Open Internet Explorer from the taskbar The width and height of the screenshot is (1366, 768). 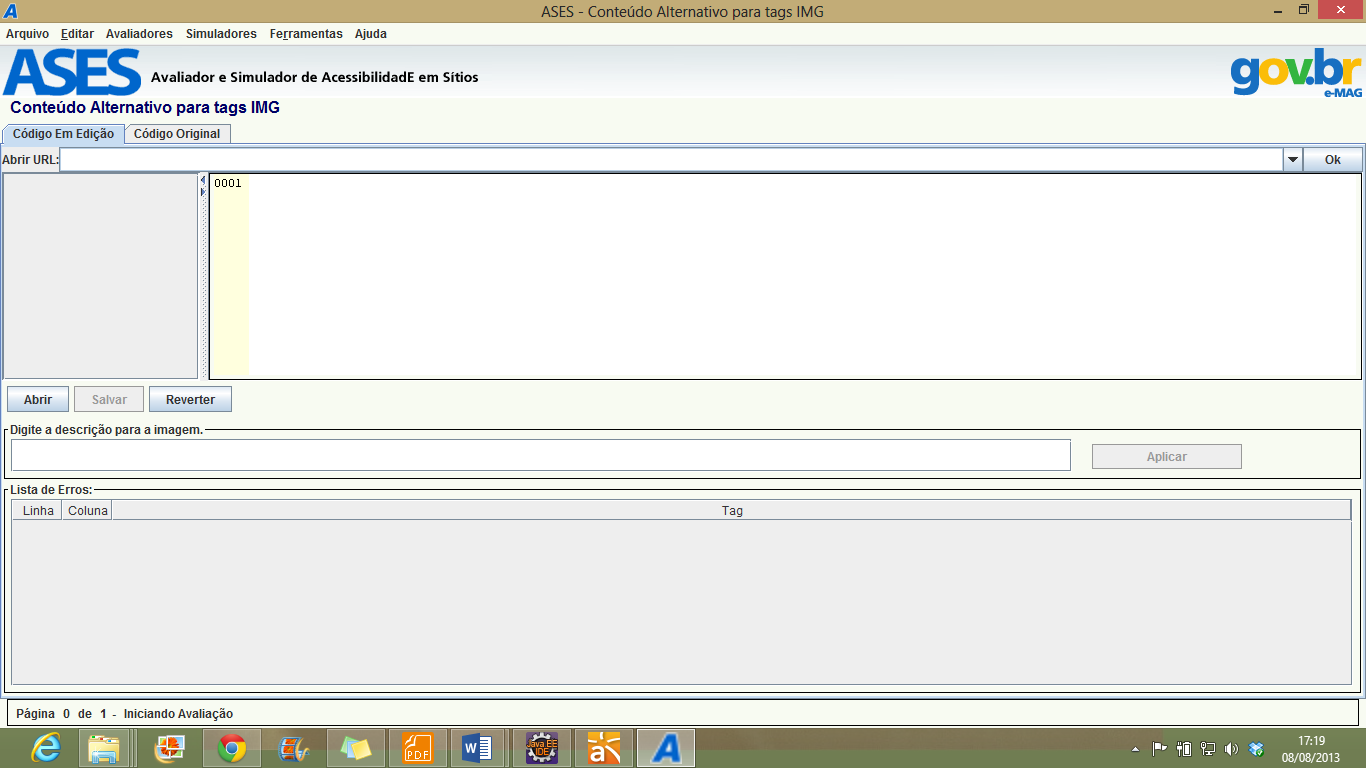pyautogui.click(x=46, y=748)
